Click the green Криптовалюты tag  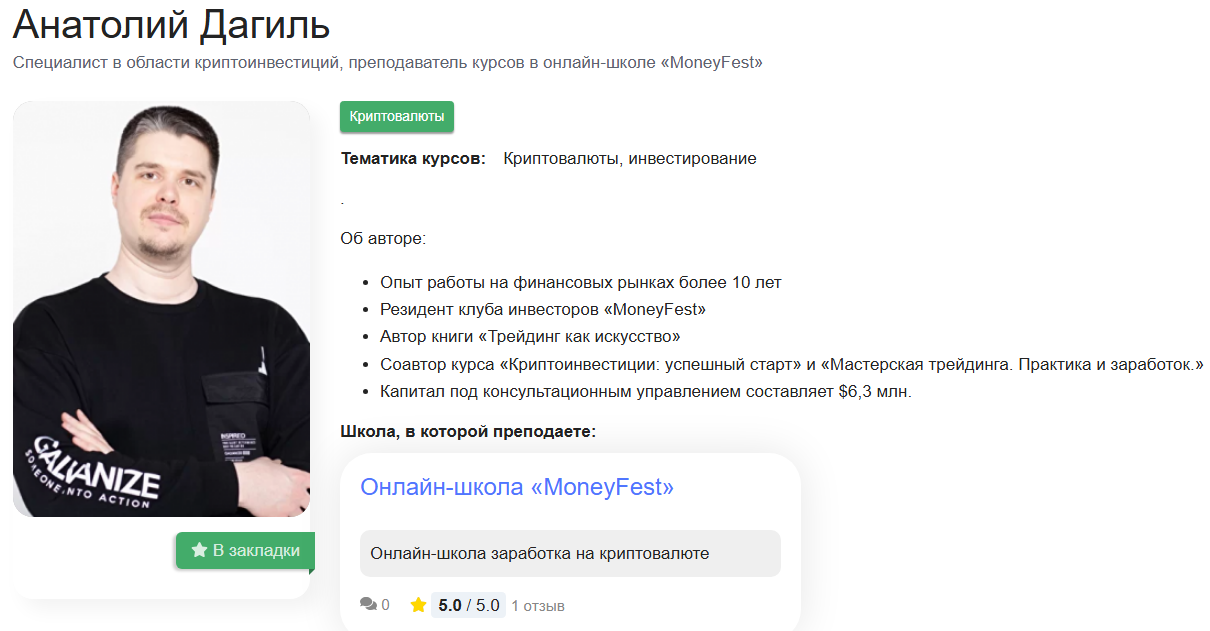(397, 116)
